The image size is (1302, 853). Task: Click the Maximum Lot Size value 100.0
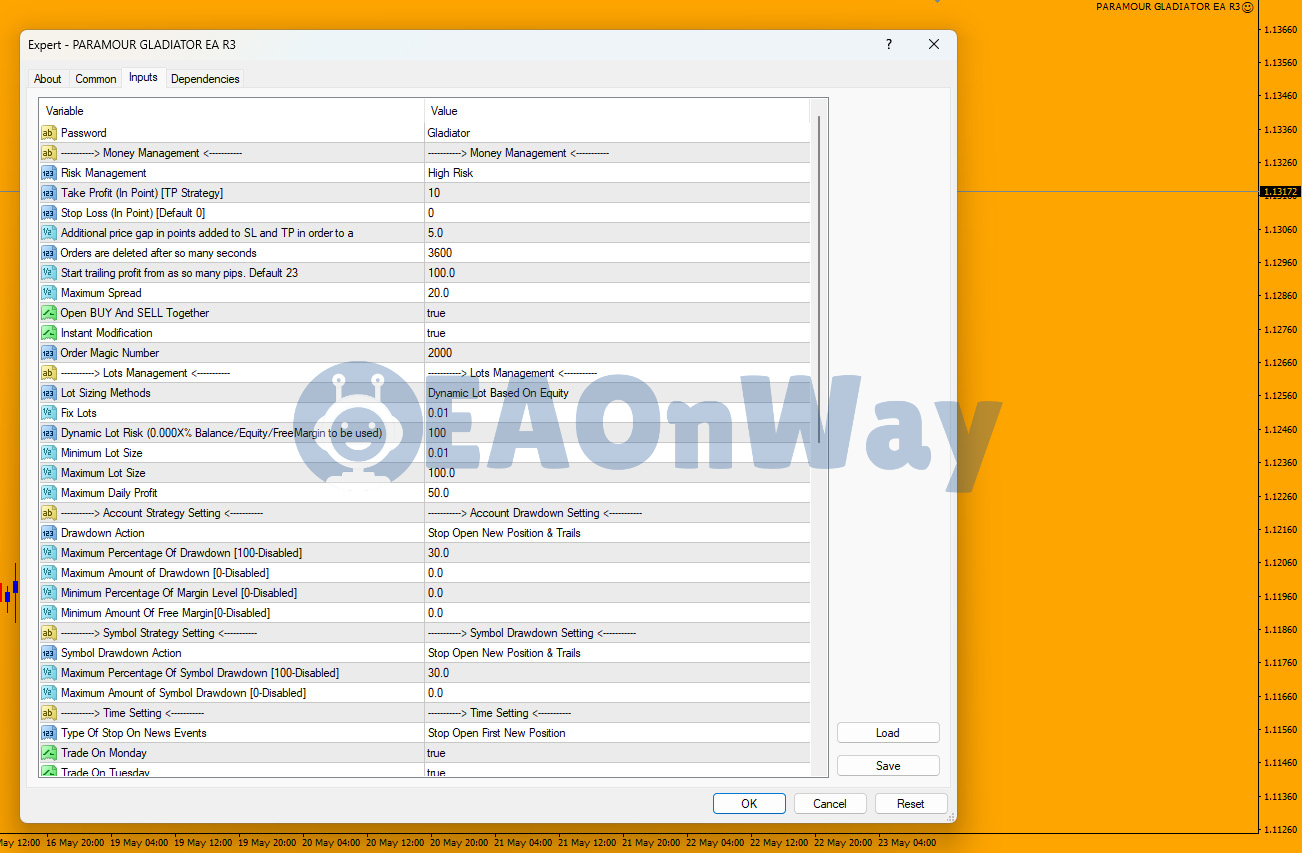441,473
